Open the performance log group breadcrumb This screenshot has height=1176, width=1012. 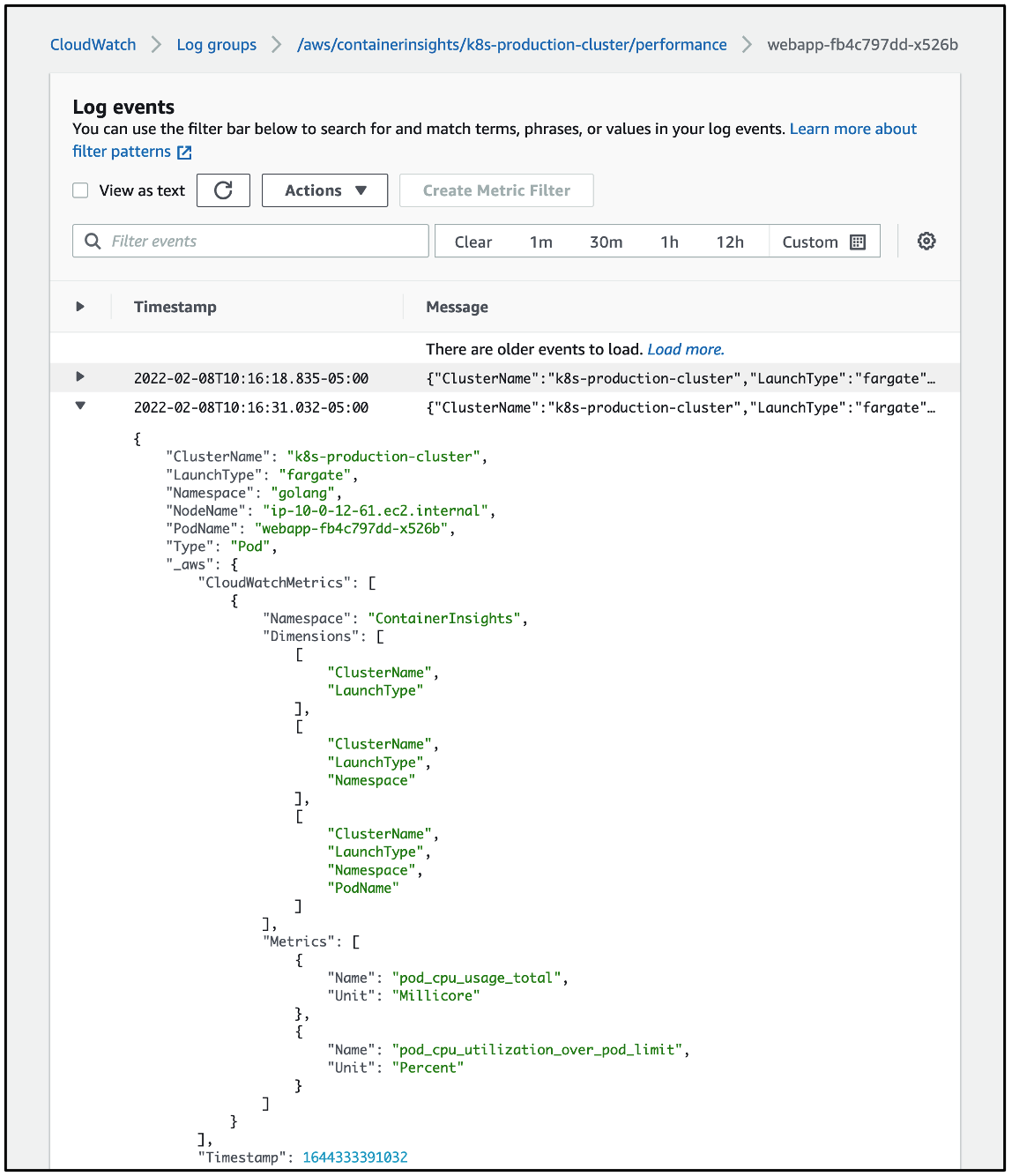pyautogui.click(x=514, y=44)
